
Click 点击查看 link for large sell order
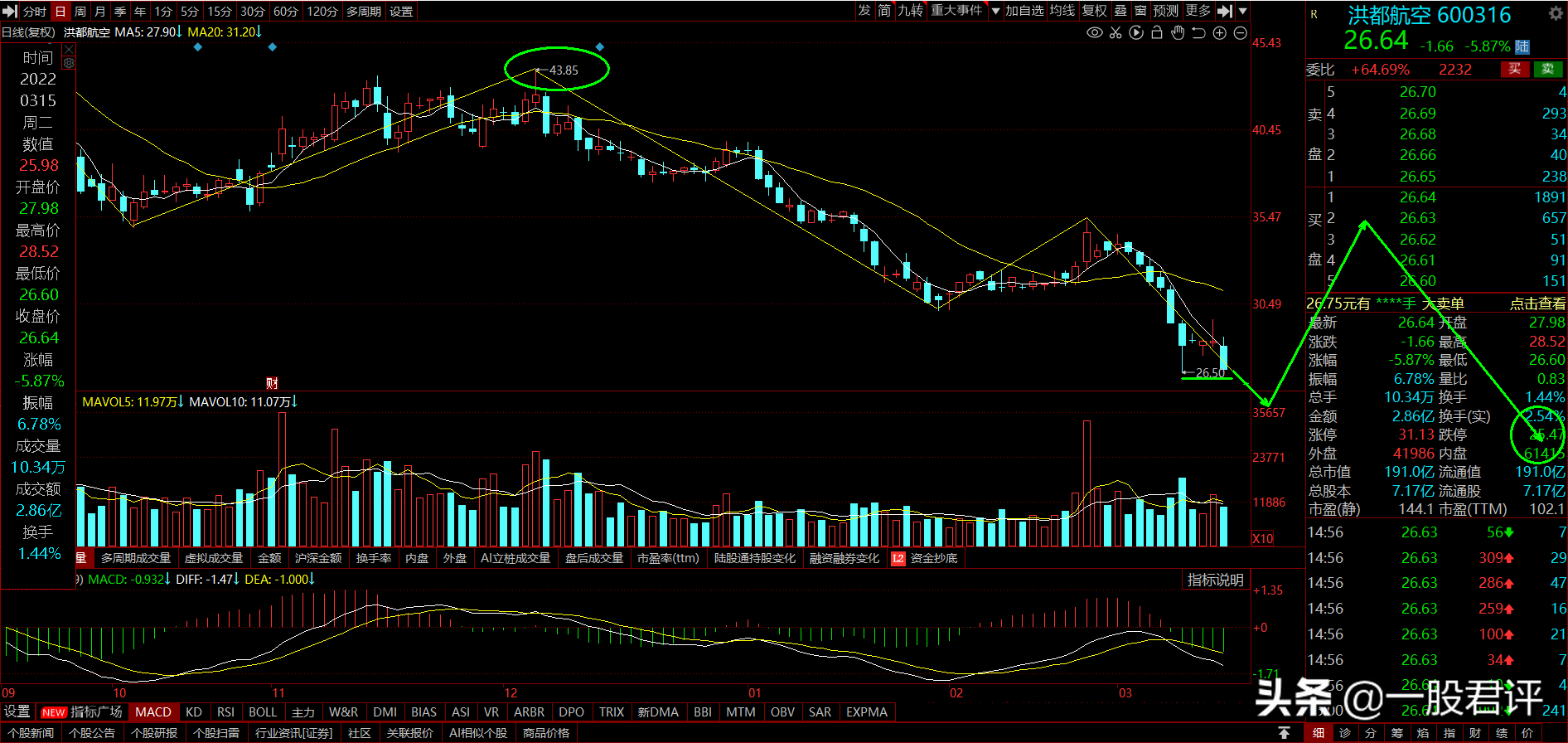coord(1537,304)
